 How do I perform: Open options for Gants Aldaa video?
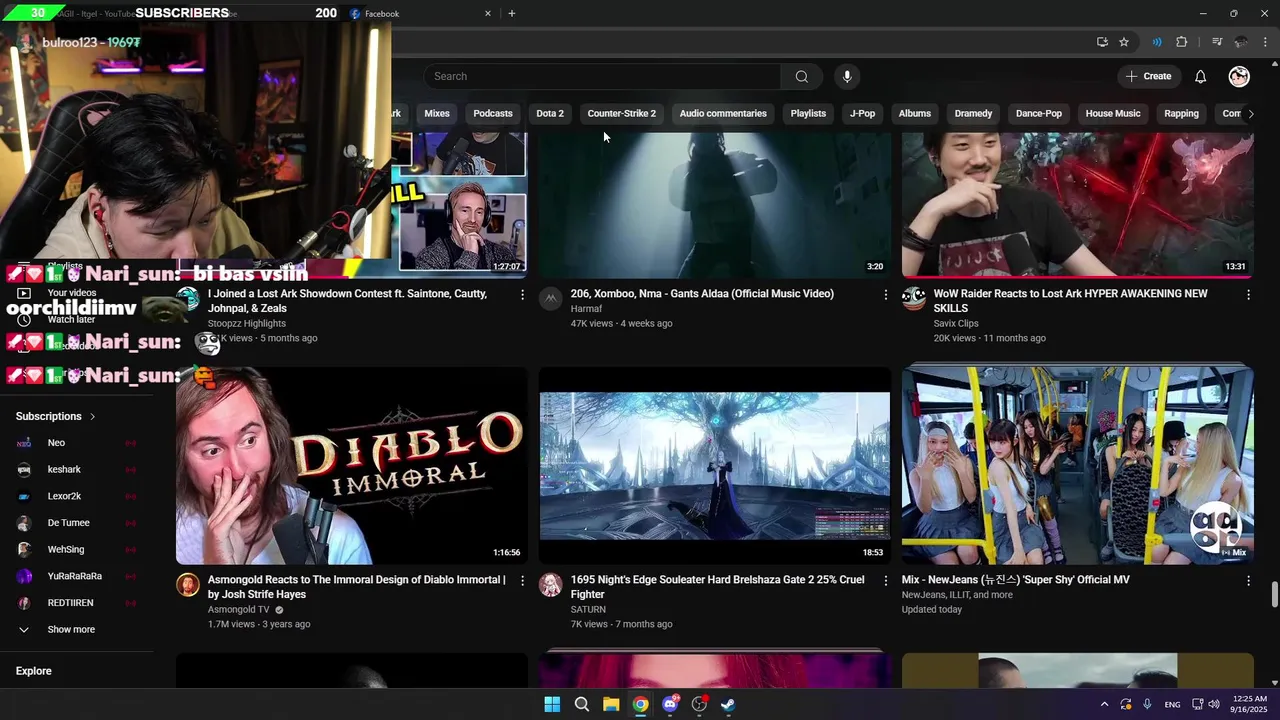(x=885, y=295)
